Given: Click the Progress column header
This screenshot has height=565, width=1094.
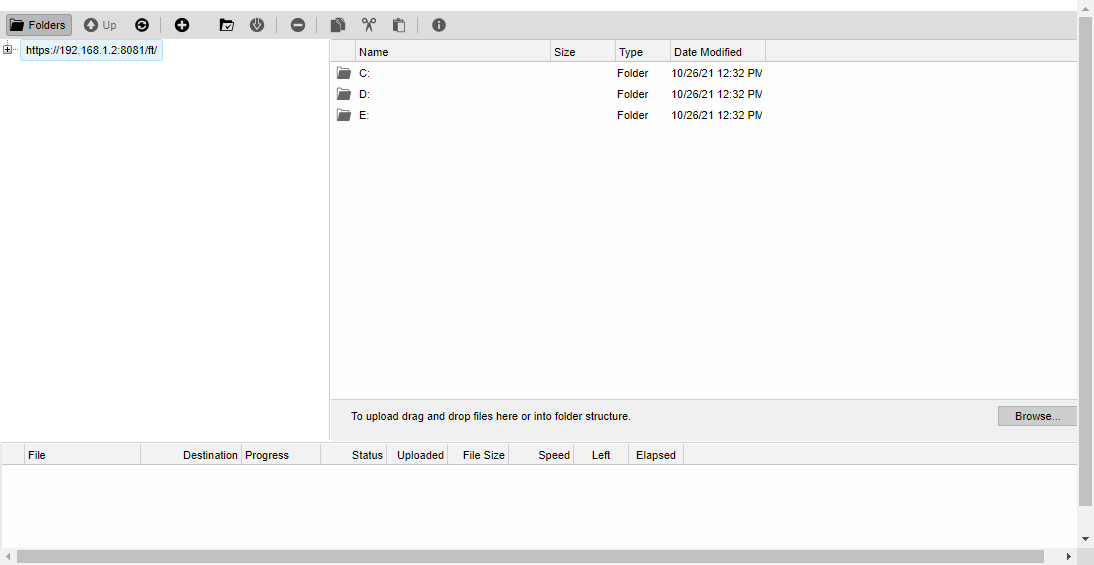Looking at the screenshot, I should 281,455.
